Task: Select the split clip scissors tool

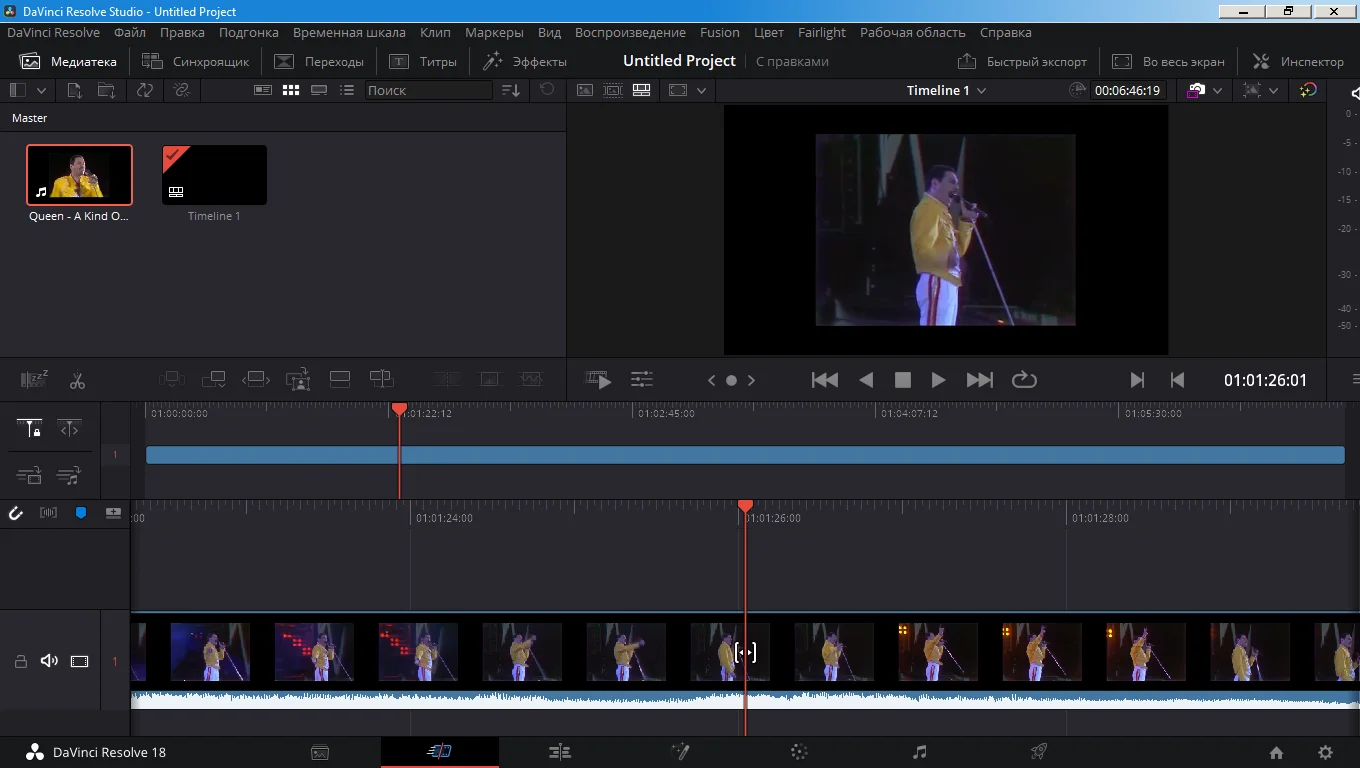Action: [77, 380]
